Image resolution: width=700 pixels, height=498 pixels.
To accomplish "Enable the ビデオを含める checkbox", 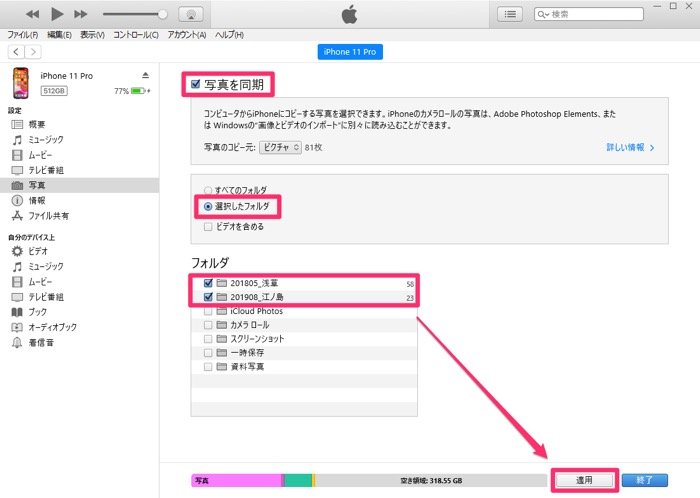I will [208, 227].
